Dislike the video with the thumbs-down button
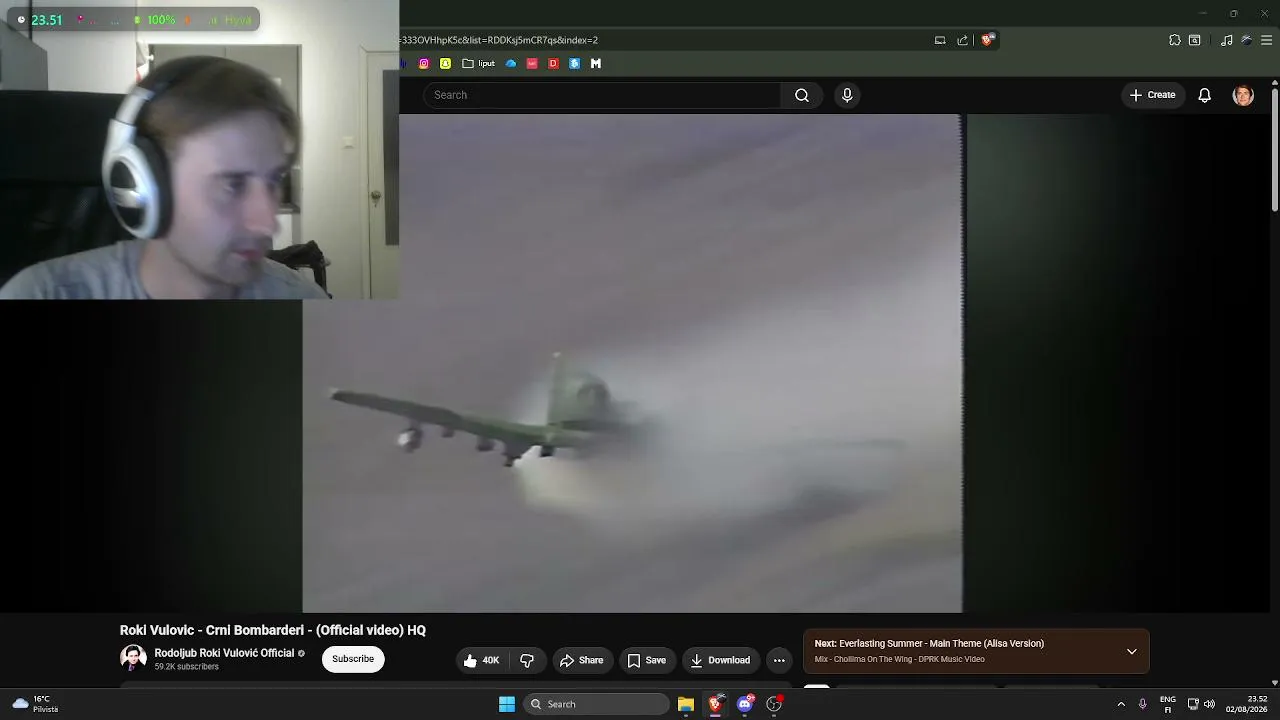This screenshot has width=1280, height=720. (x=527, y=660)
